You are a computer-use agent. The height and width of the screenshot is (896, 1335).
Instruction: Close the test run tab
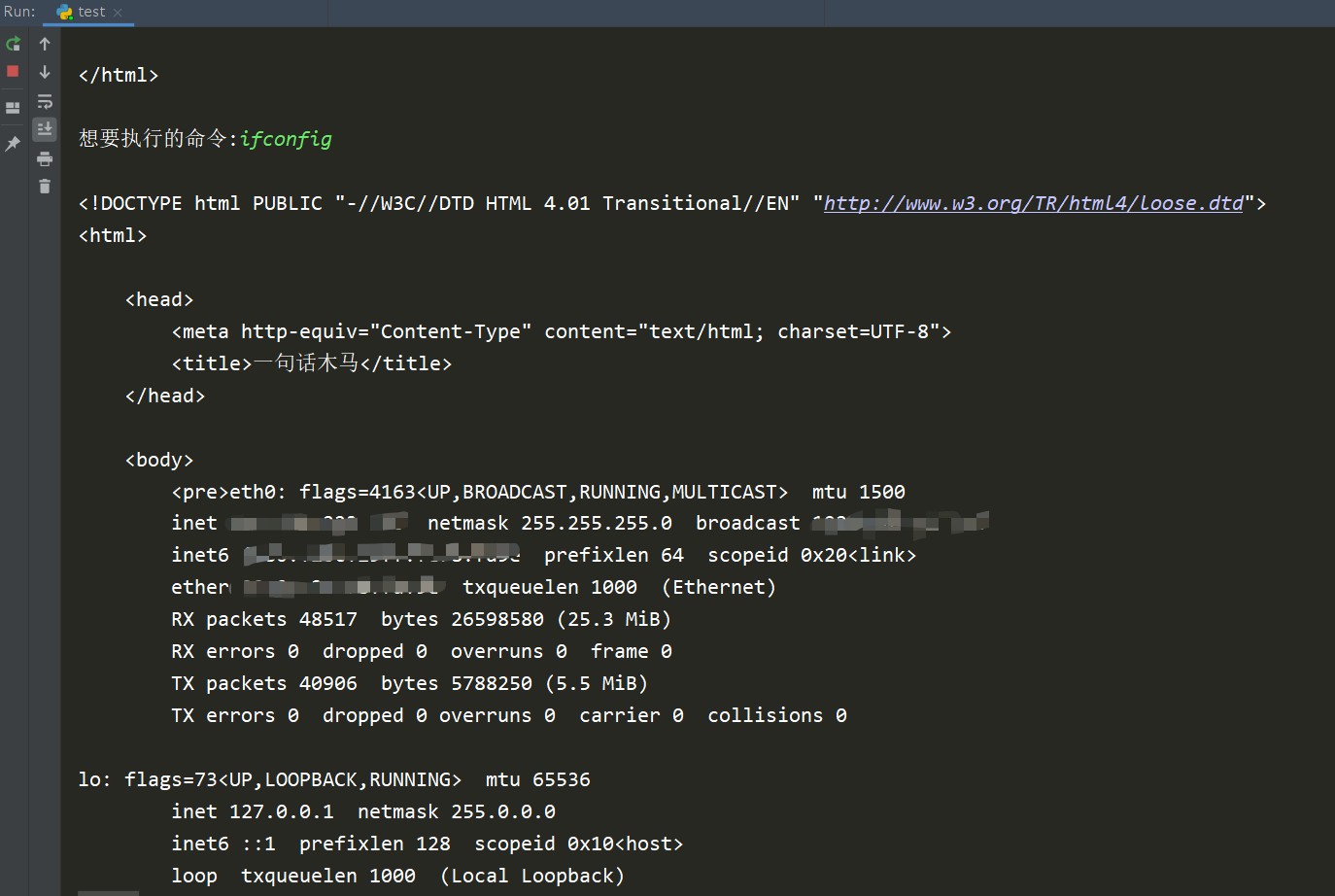coord(118,13)
